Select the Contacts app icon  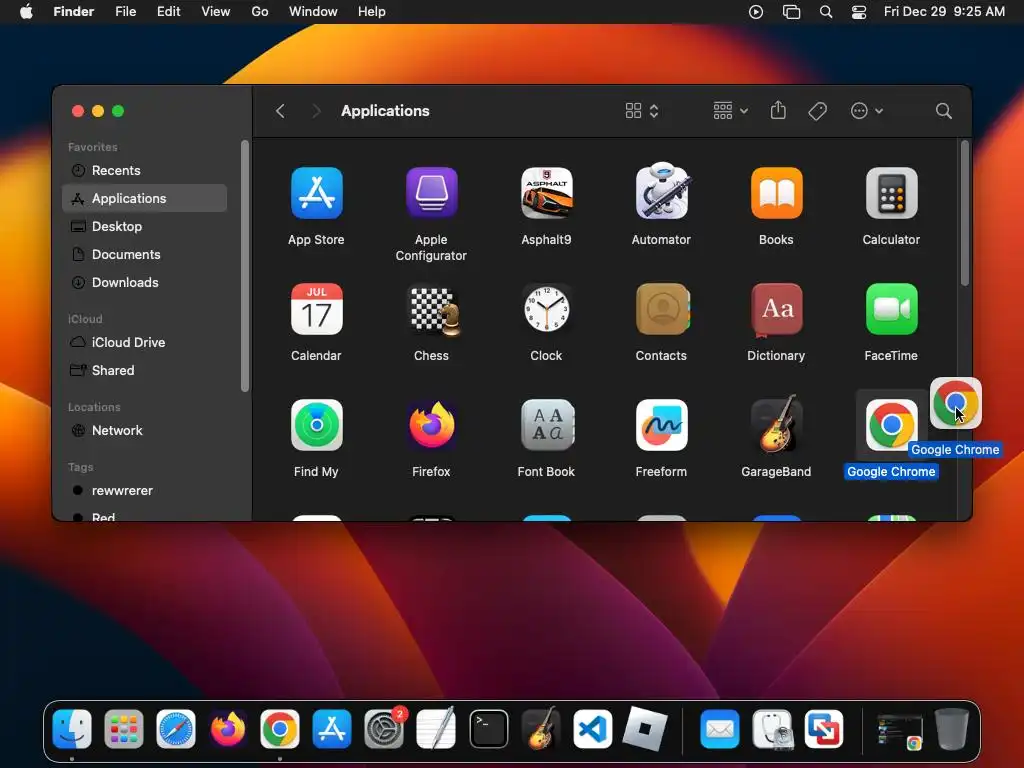[x=662, y=309]
